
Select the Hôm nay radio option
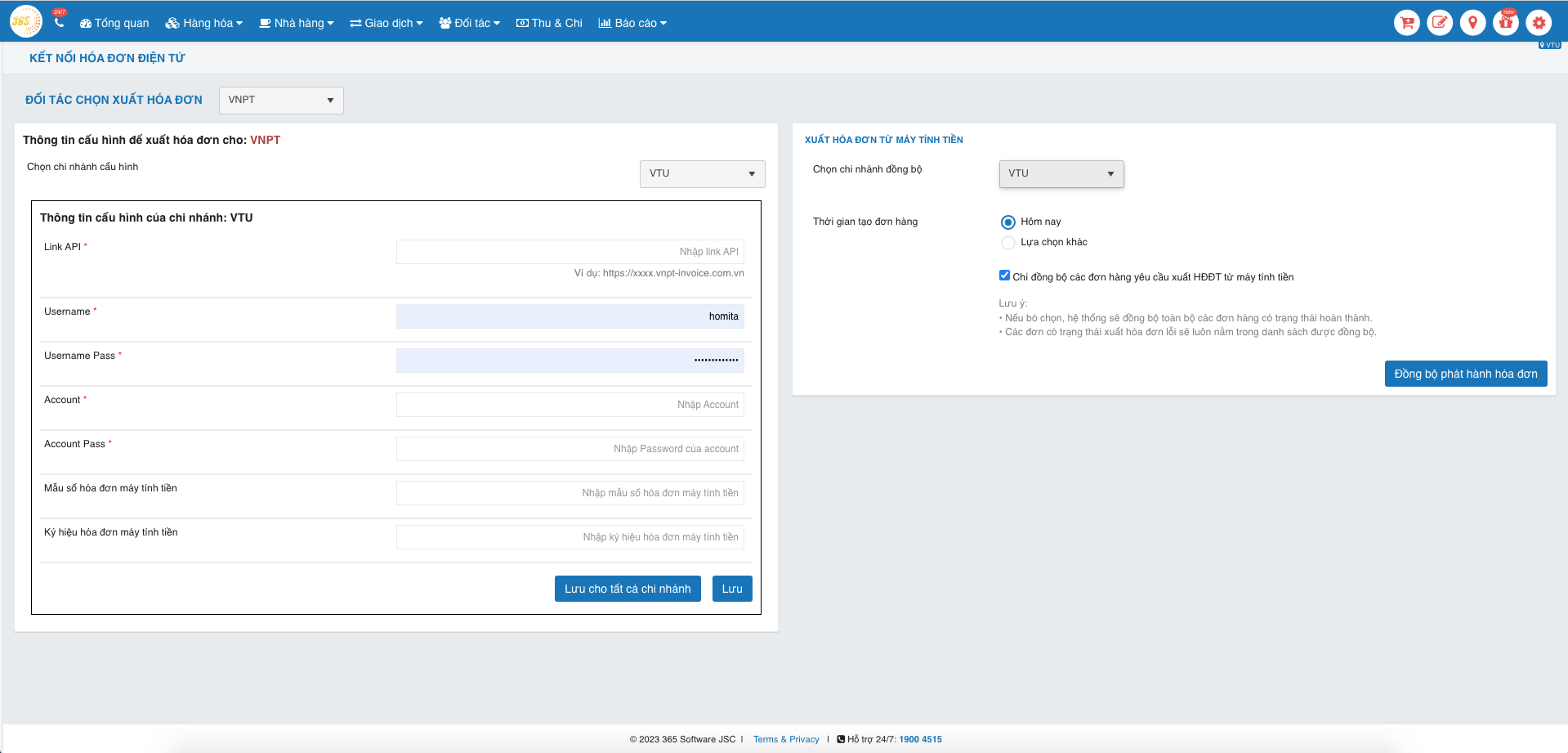(x=1008, y=222)
